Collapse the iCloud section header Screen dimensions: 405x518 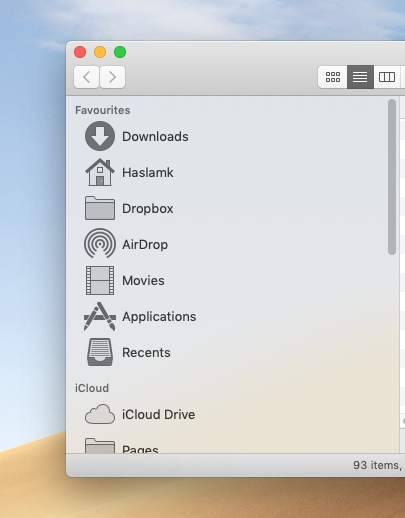[x=92, y=388]
